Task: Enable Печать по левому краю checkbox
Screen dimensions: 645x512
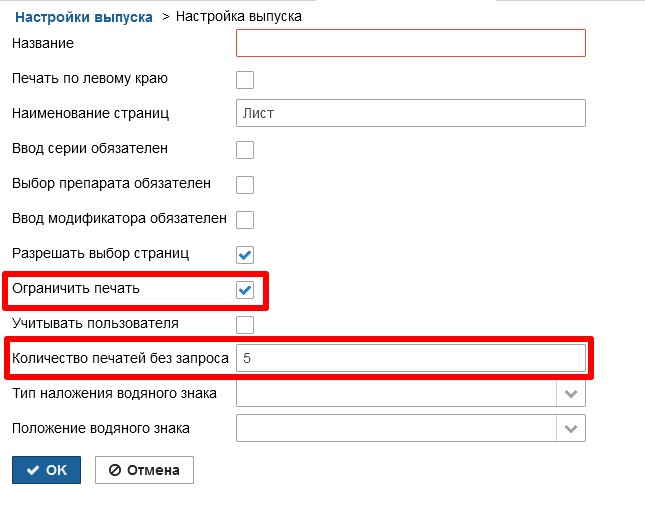Action: click(x=245, y=80)
